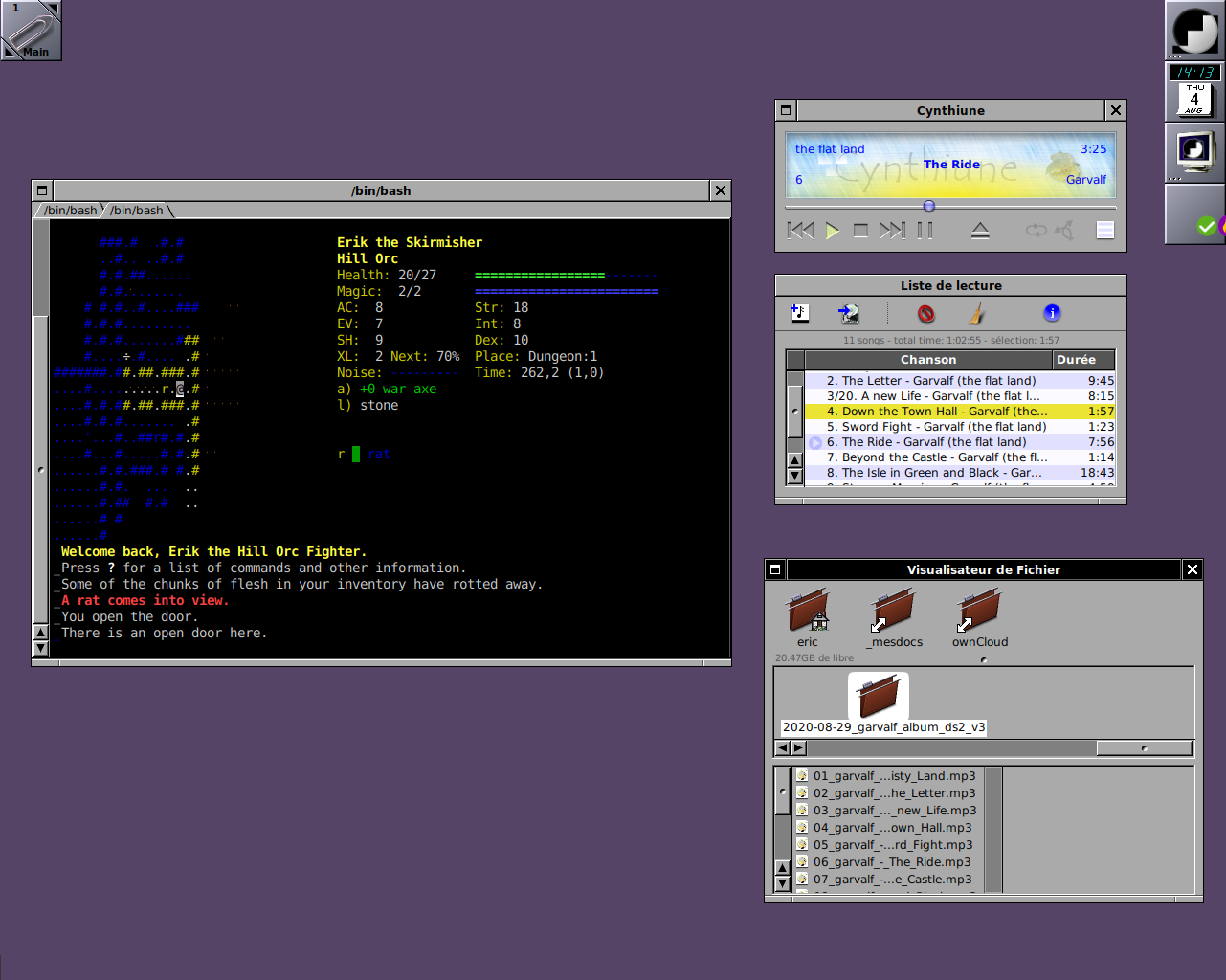This screenshot has width=1226, height=980.
Task: Click the add song icon in playlist toolbar
Action: click(x=800, y=313)
